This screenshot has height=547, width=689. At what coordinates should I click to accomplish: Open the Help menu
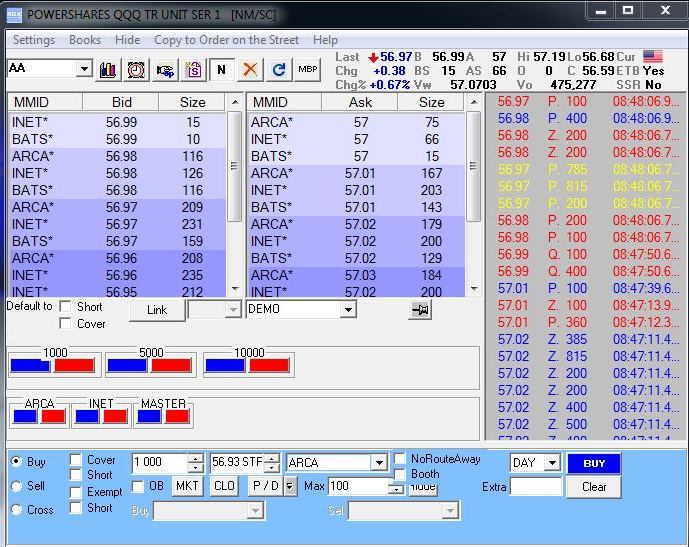click(325, 40)
